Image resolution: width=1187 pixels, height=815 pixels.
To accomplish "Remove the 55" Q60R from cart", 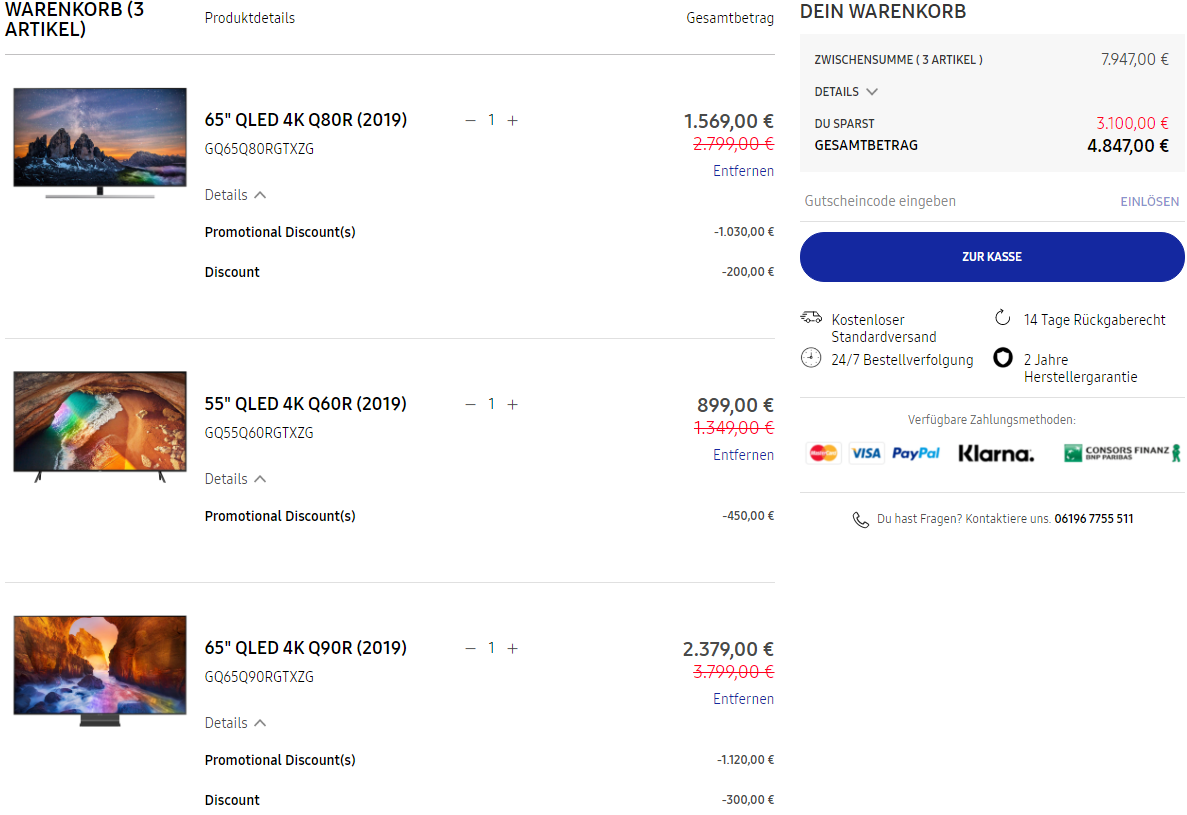I will pos(743,455).
